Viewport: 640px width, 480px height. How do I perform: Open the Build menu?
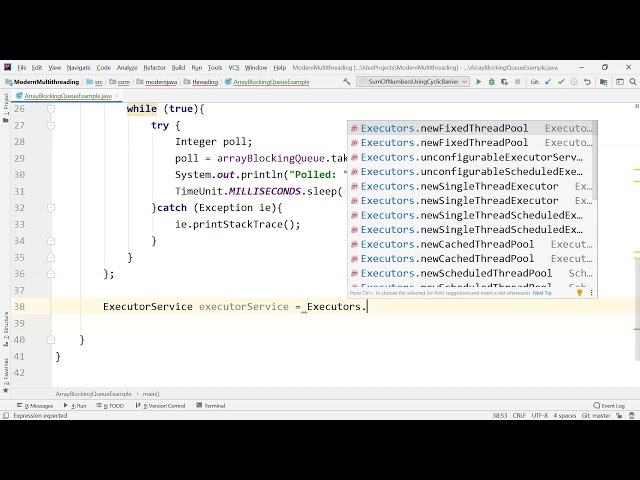click(x=178, y=67)
